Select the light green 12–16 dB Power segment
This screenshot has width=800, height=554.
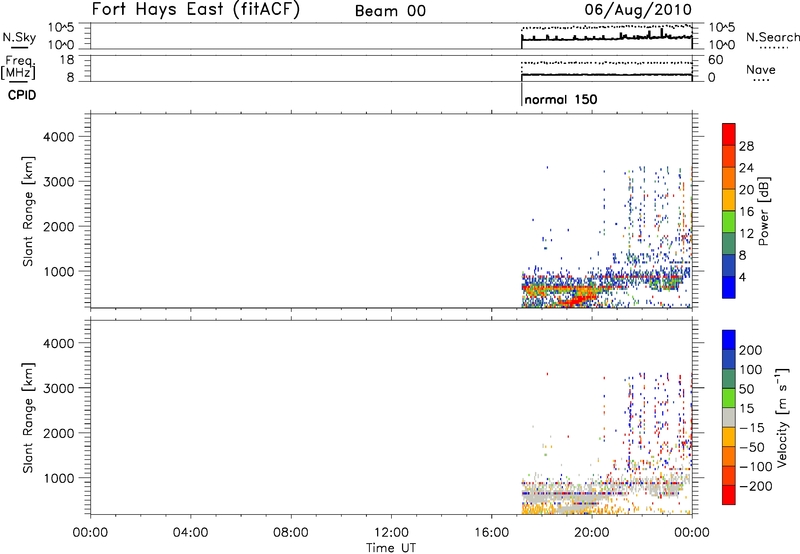[729, 222]
